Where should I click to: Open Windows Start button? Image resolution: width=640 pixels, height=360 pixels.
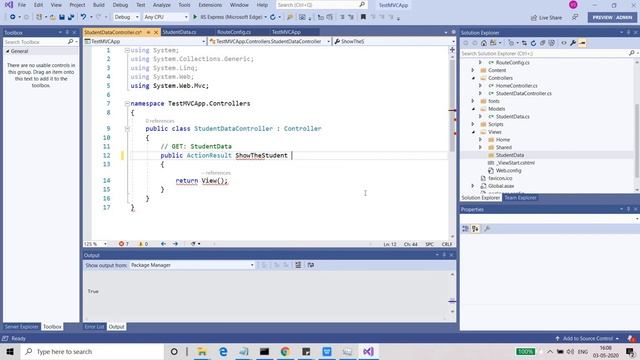10,351
